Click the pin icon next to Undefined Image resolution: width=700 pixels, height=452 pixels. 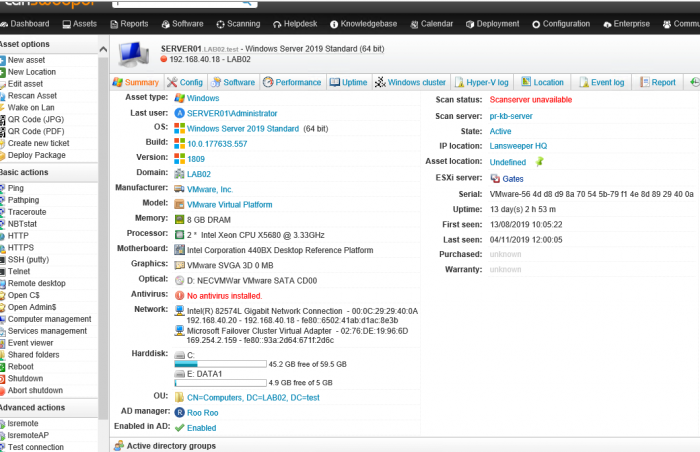[539, 162]
